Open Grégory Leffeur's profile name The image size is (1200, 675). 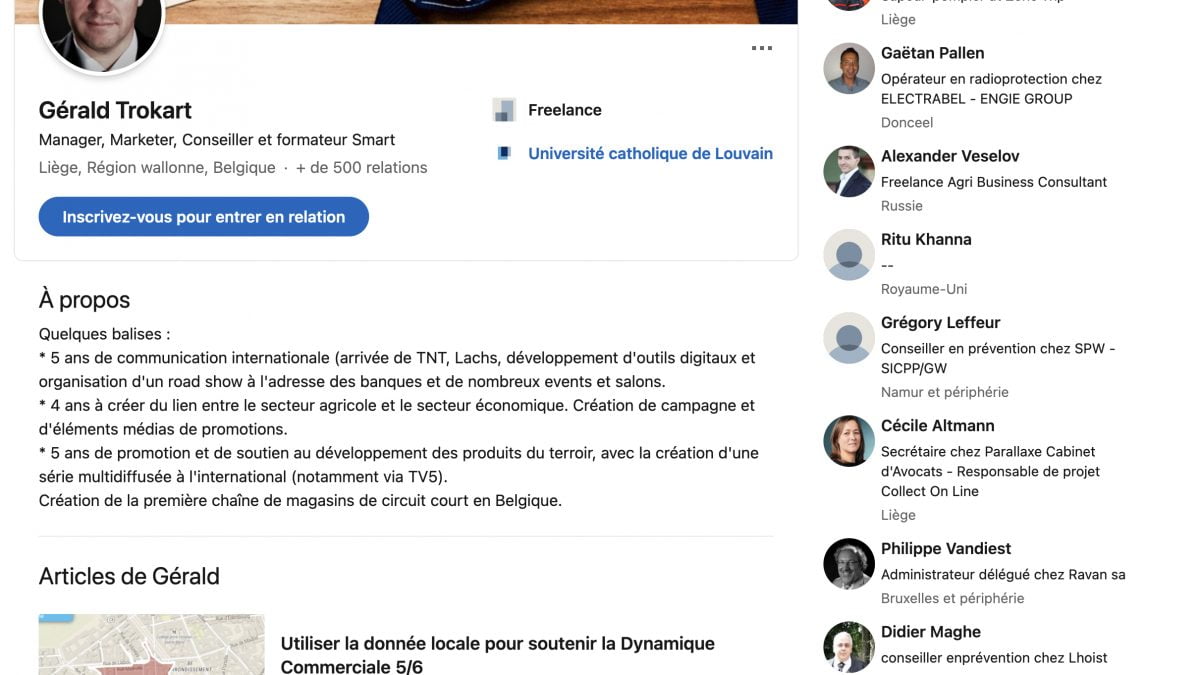pyautogui.click(x=940, y=322)
